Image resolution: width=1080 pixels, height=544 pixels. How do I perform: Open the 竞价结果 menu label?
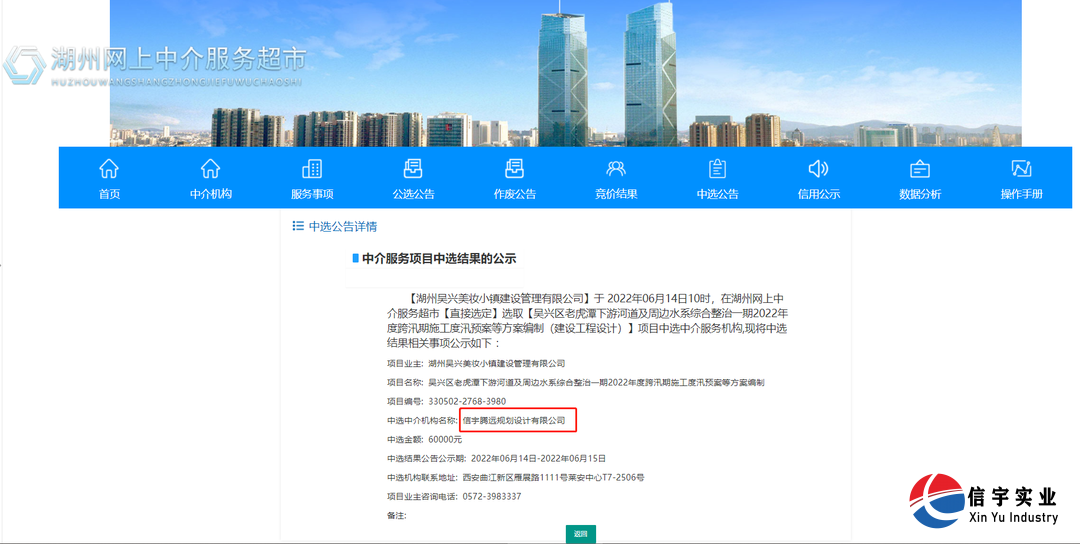616,194
